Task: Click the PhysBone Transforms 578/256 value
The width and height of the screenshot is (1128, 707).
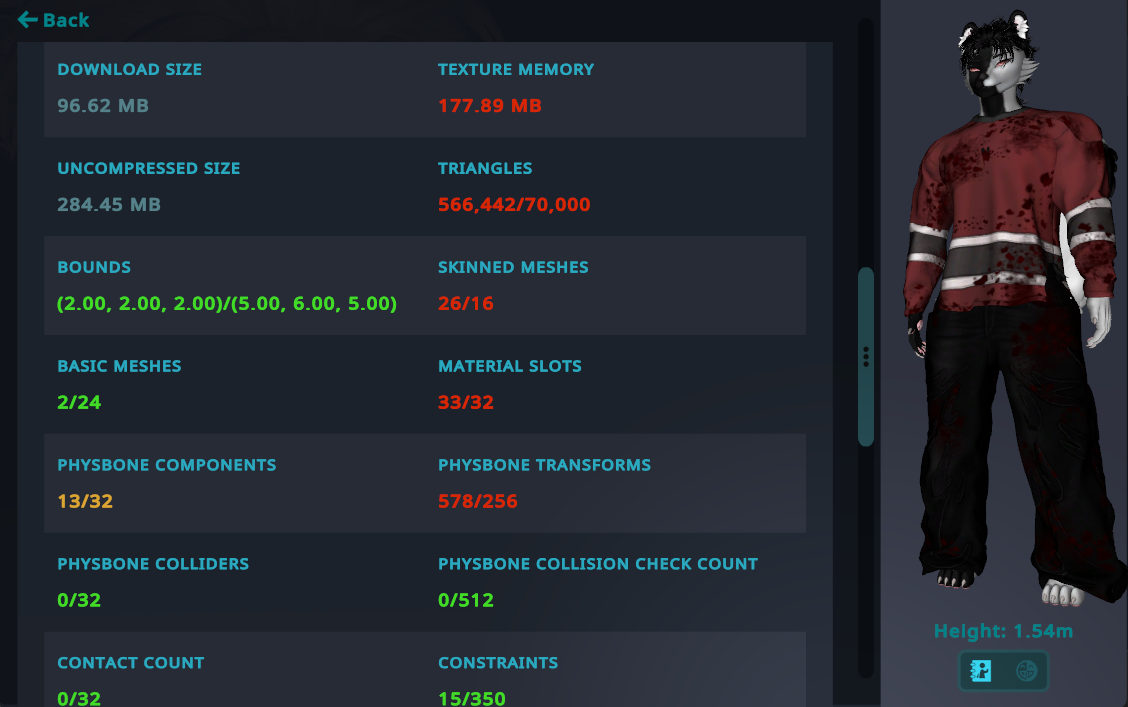Action: coord(478,501)
